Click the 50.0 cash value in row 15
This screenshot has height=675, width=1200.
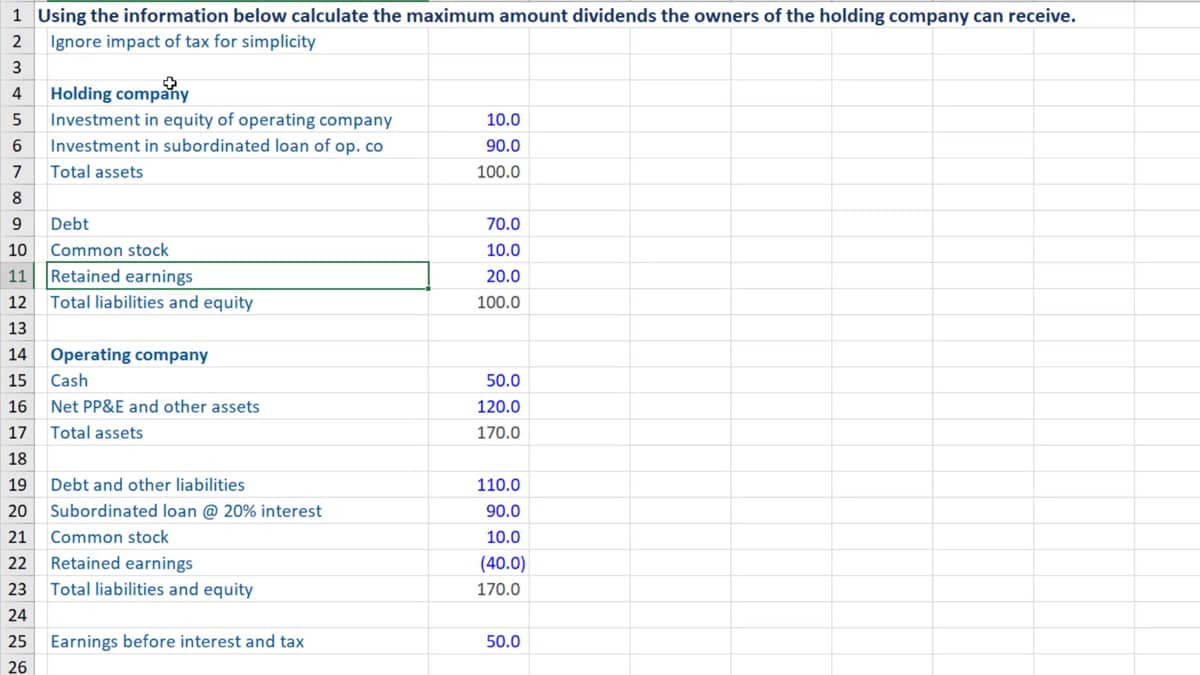click(503, 381)
